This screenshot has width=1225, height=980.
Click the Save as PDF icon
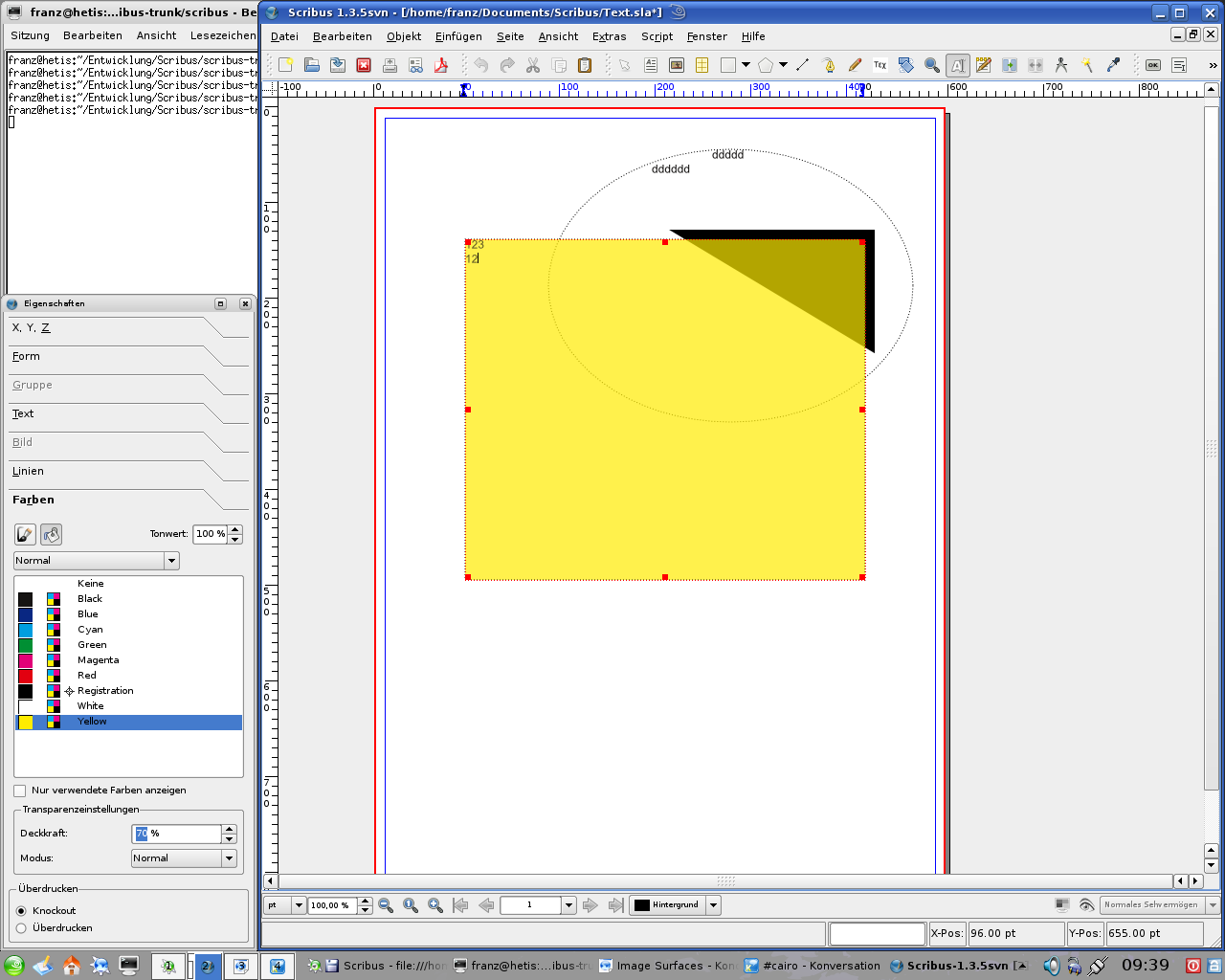point(441,65)
